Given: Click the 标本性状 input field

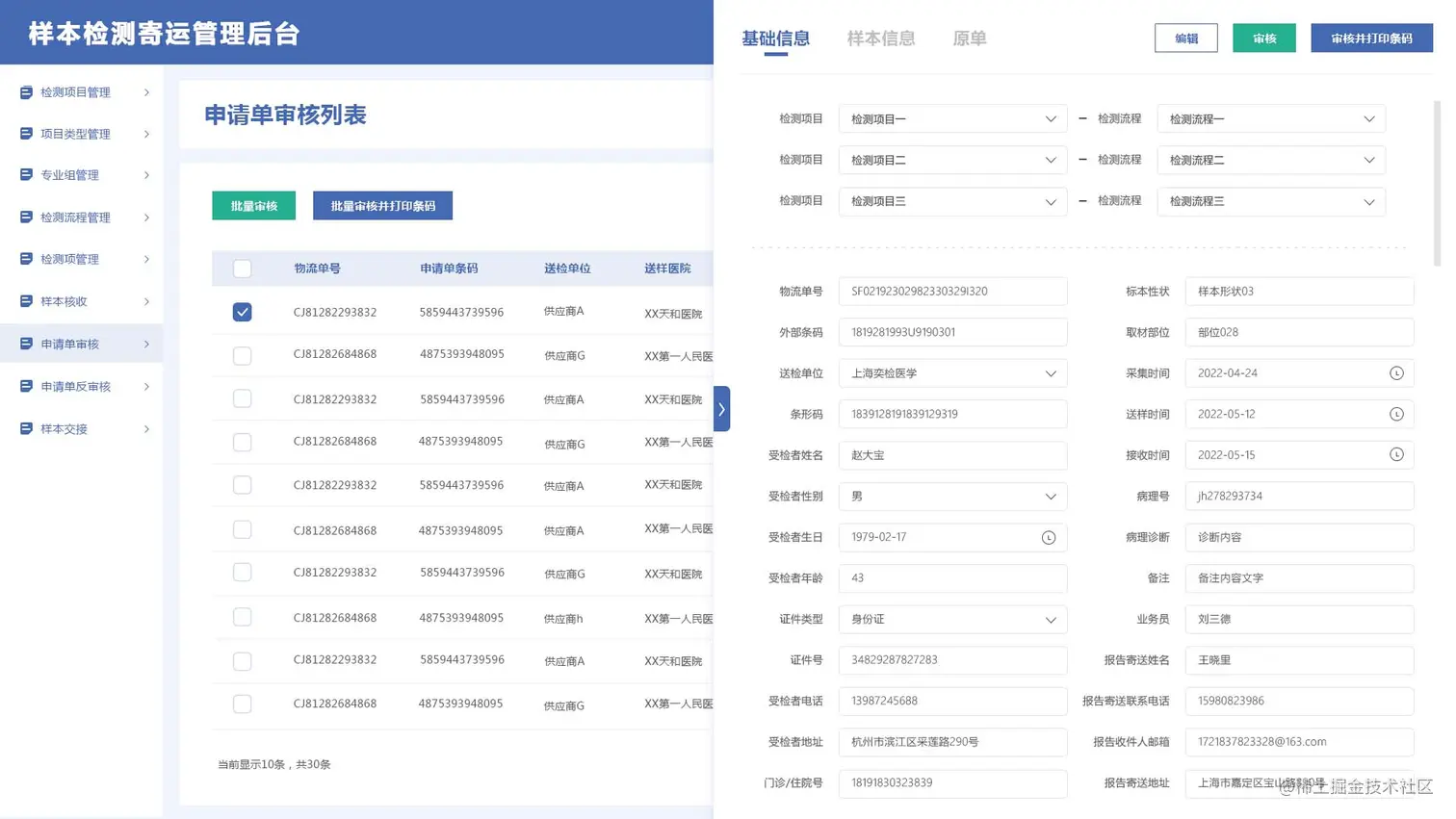Looking at the screenshot, I should coord(1299,292).
